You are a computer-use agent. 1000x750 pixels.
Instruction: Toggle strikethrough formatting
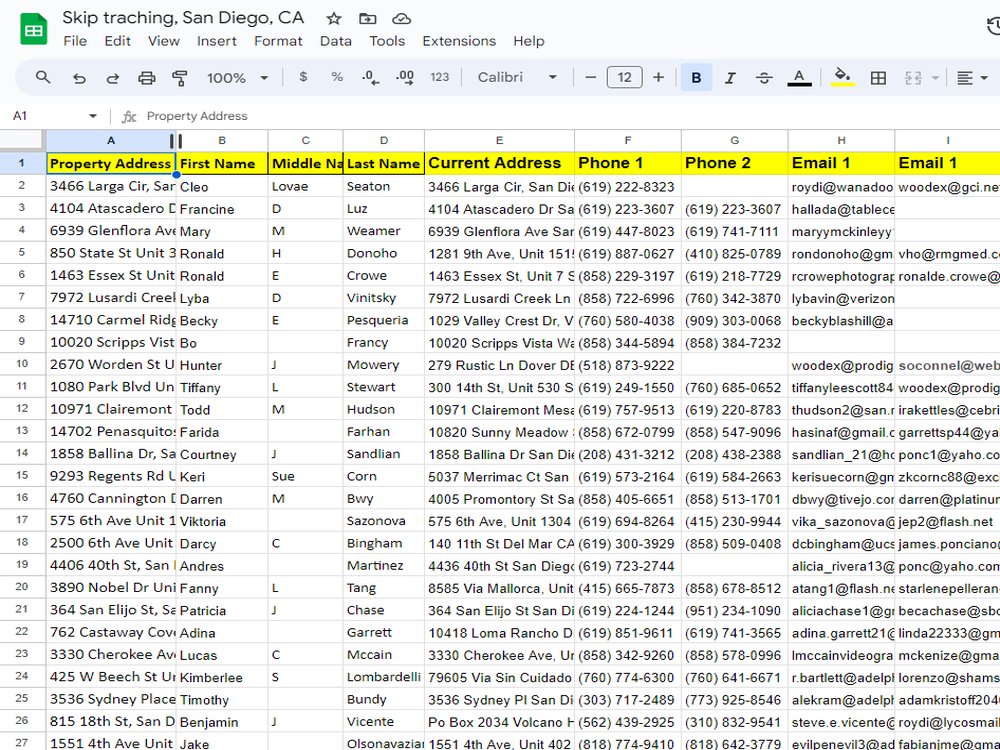(x=766, y=77)
